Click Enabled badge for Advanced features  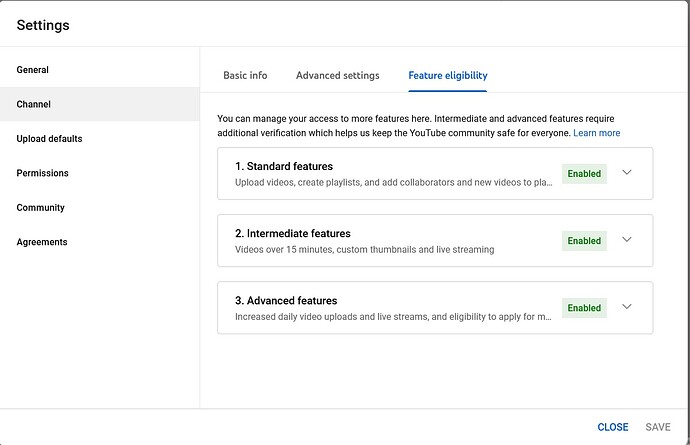click(x=584, y=308)
